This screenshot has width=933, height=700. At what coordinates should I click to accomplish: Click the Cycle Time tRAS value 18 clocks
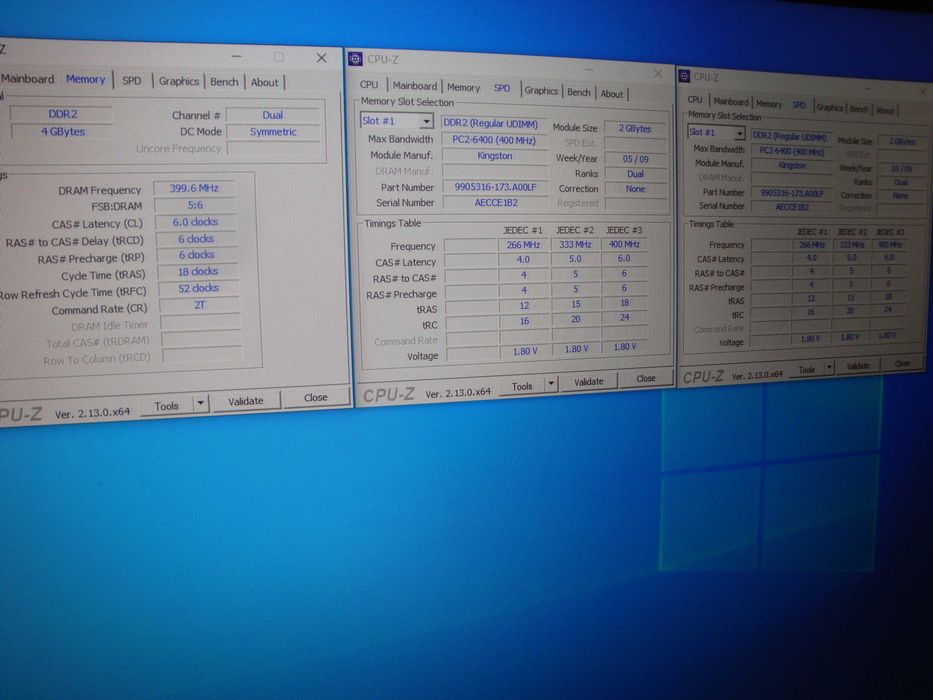[x=198, y=271]
